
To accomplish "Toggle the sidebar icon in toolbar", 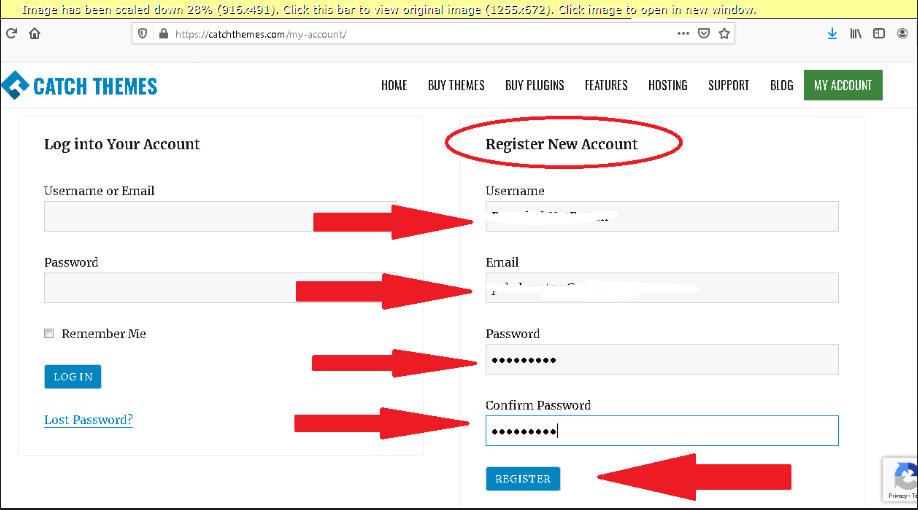I will point(879,33).
